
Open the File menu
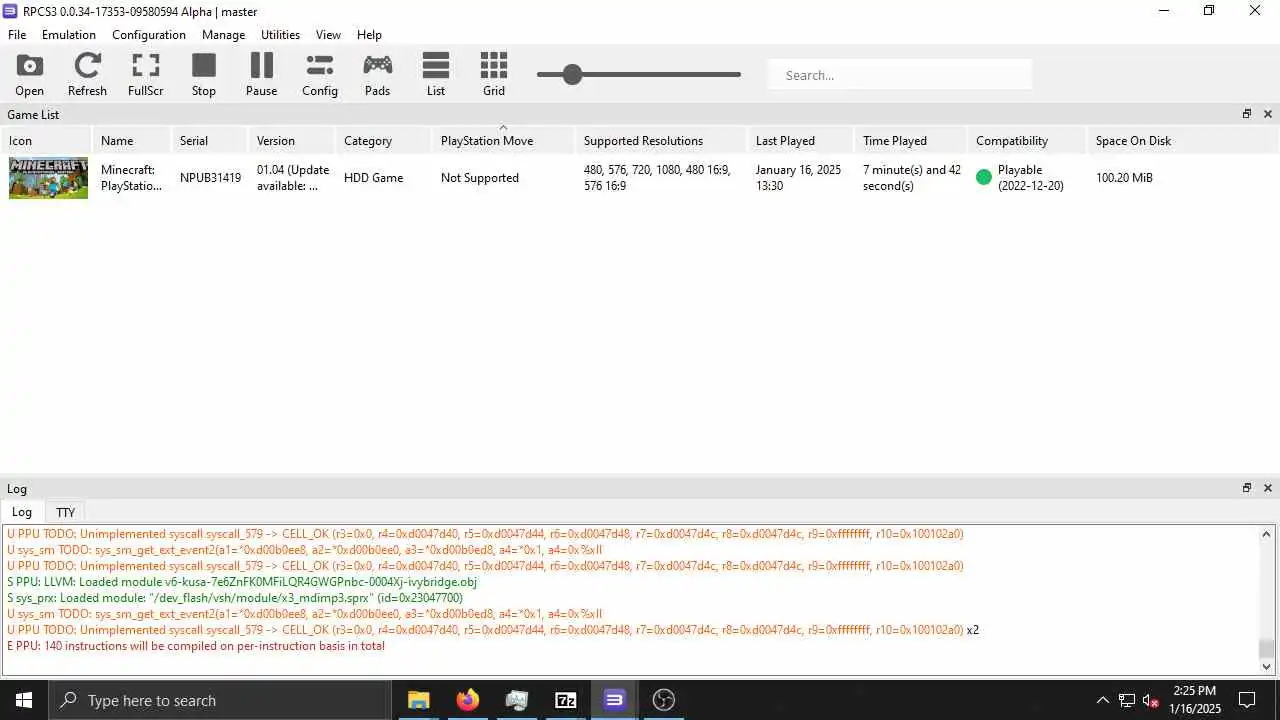pyautogui.click(x=17, y=35)
